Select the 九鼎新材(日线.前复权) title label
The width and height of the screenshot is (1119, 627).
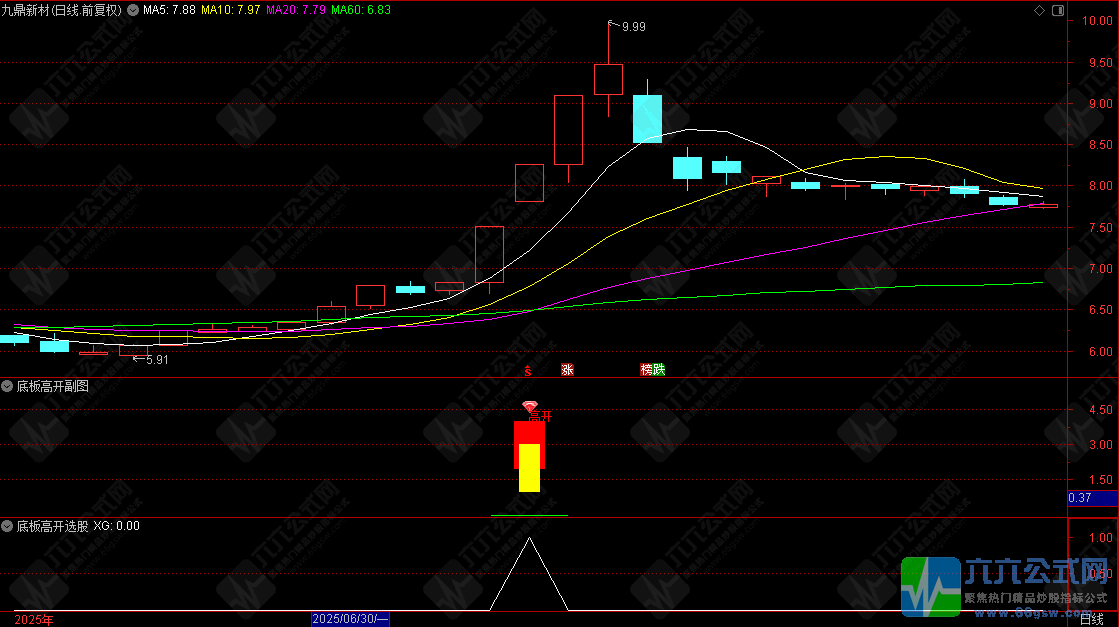pos(61,10)
